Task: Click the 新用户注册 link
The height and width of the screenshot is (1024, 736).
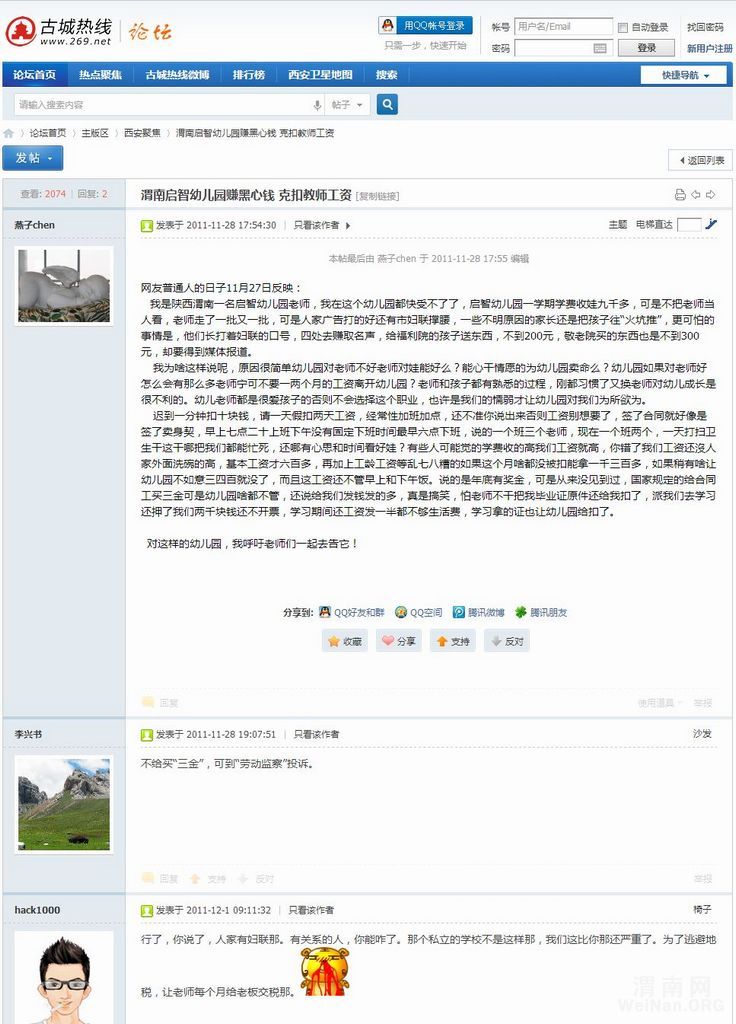Action: (709, 48)
